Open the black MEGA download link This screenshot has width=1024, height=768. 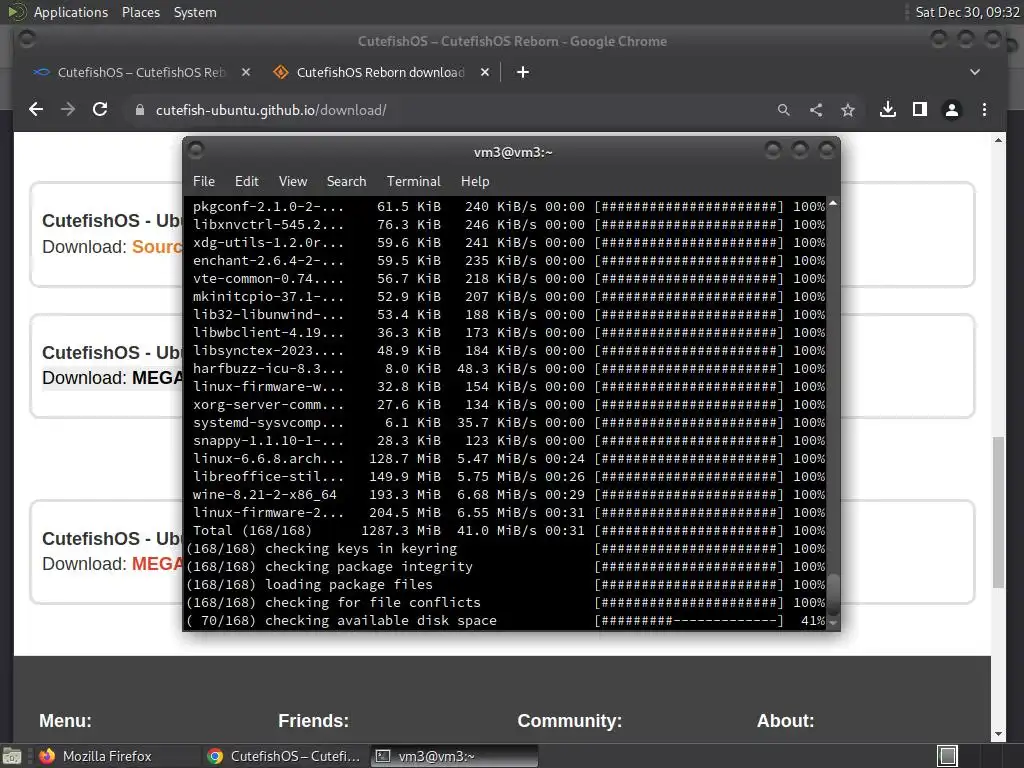157,378
